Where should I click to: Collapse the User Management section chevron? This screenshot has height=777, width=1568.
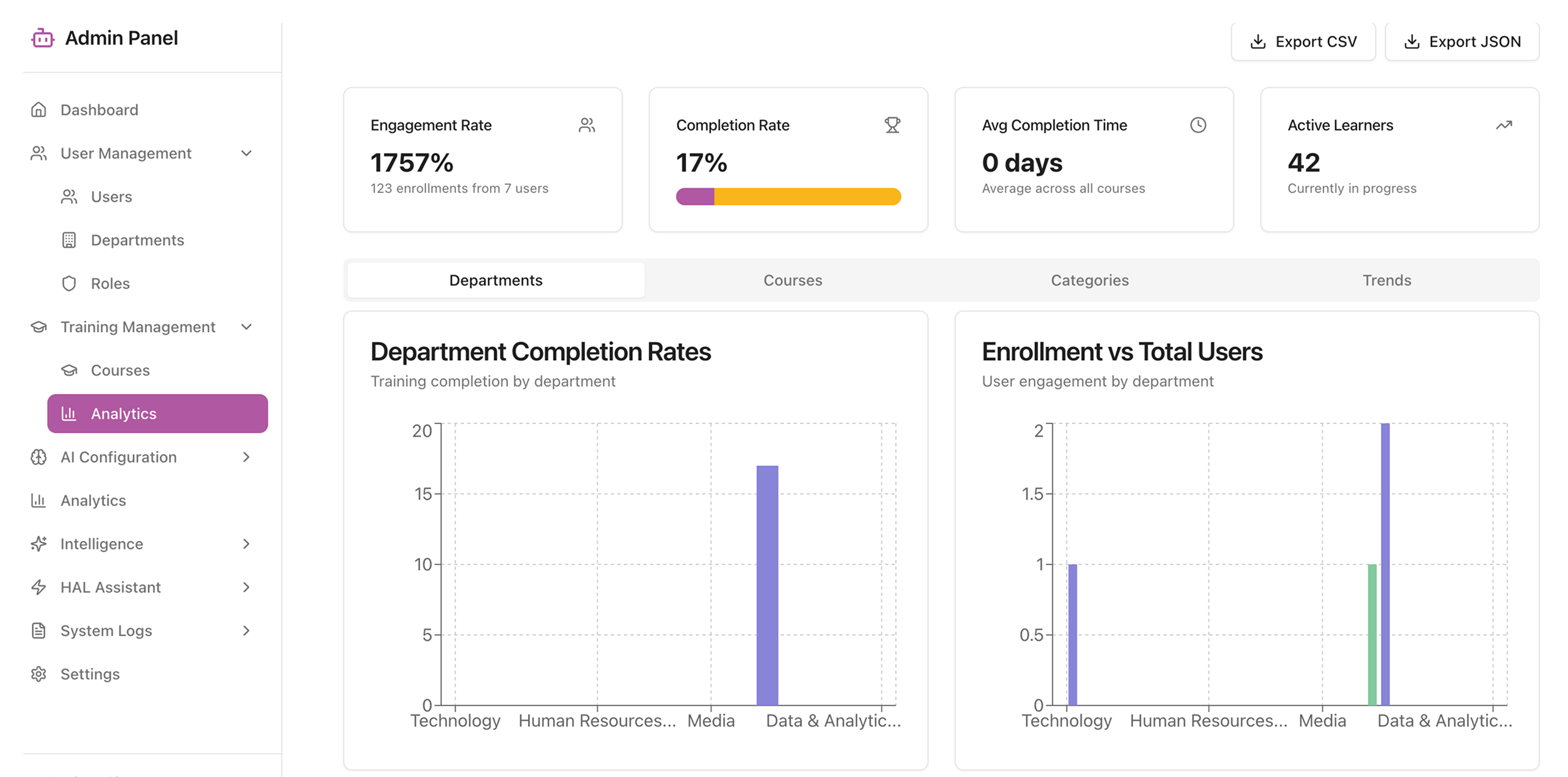(x=246, y=153)
